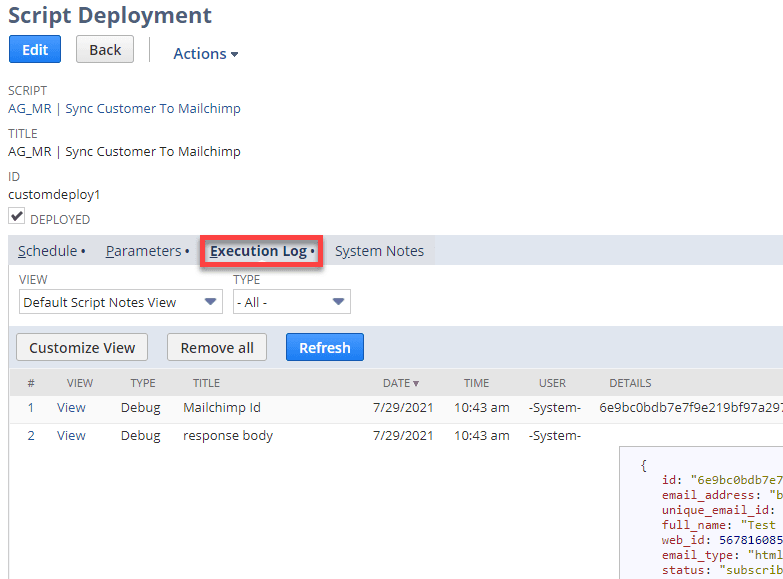Click Remove all log entries button
Viewport: 783px width, 579px height.
[217, 347]
